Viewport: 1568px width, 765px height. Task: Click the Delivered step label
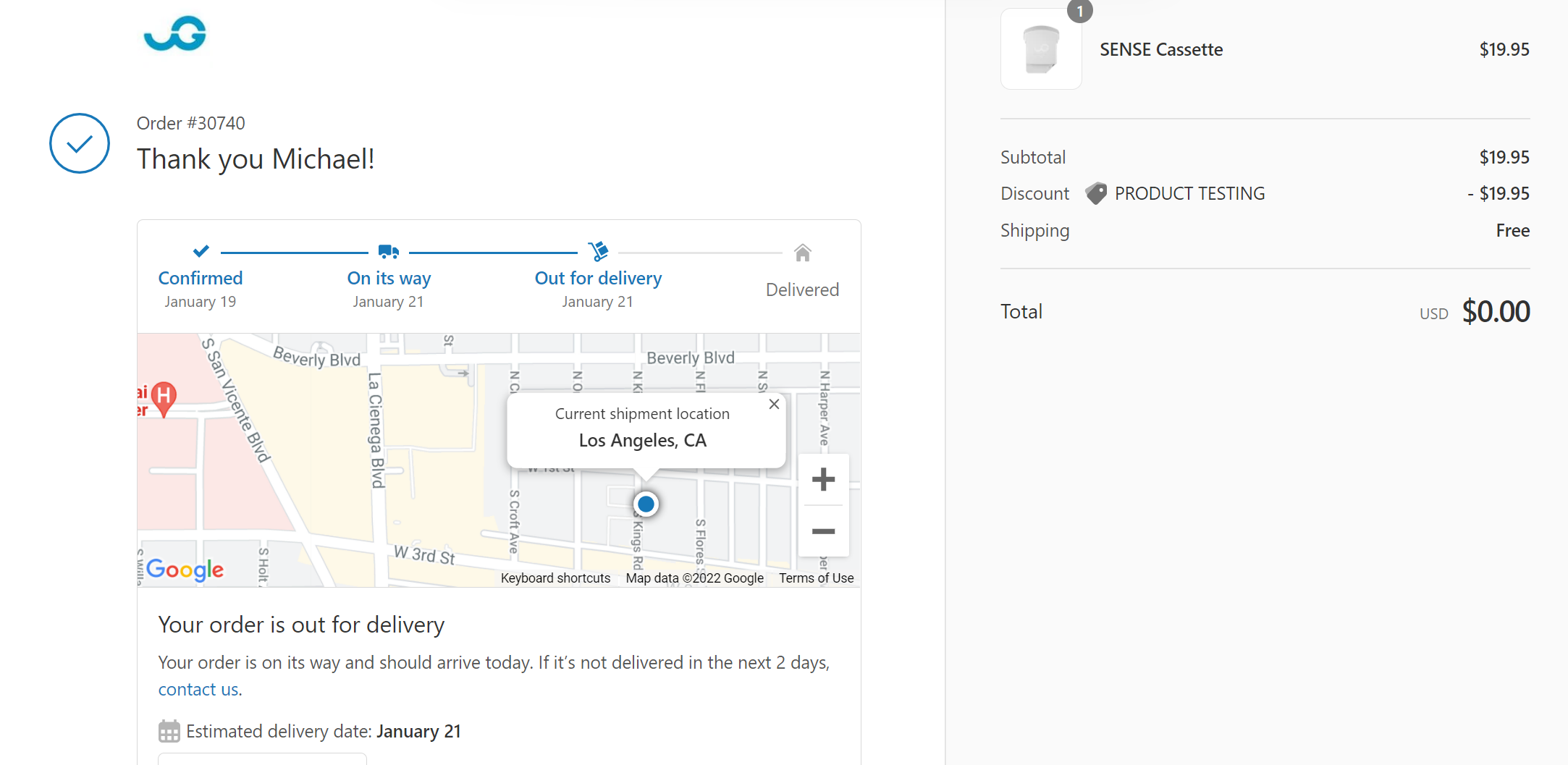[x=802, y=289]
